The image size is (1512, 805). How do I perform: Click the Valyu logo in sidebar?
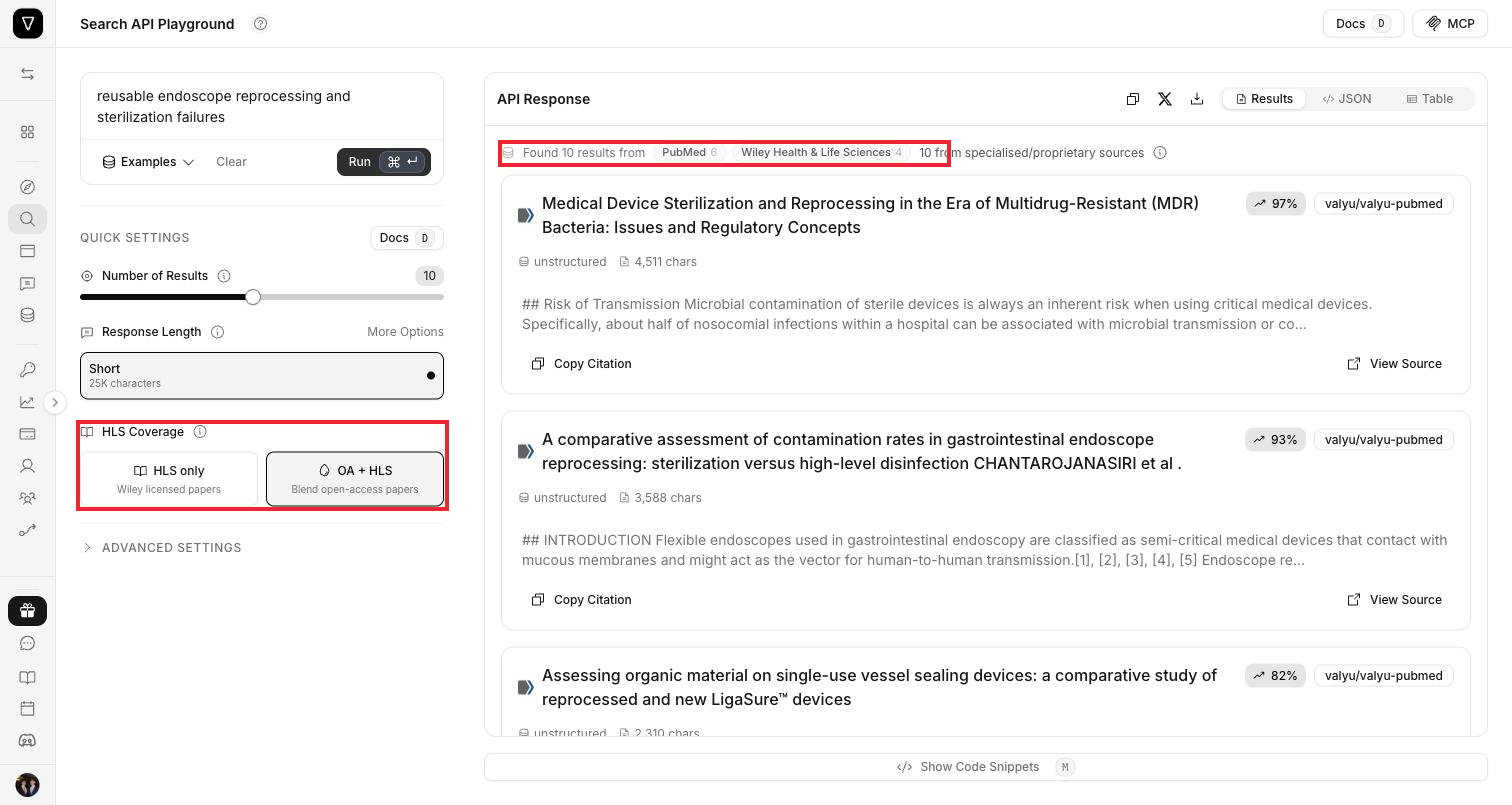click(28, 24)
